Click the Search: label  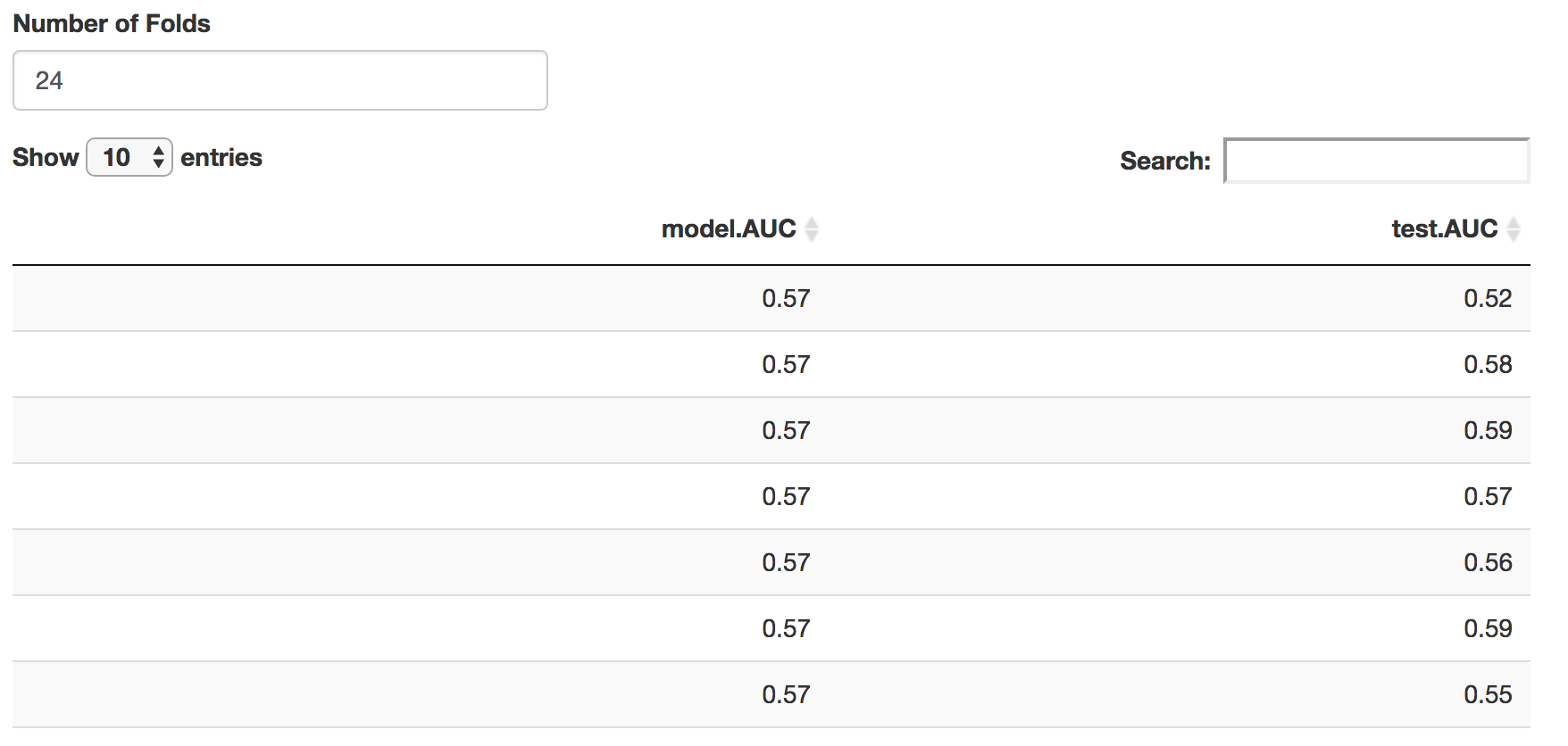1164,162
